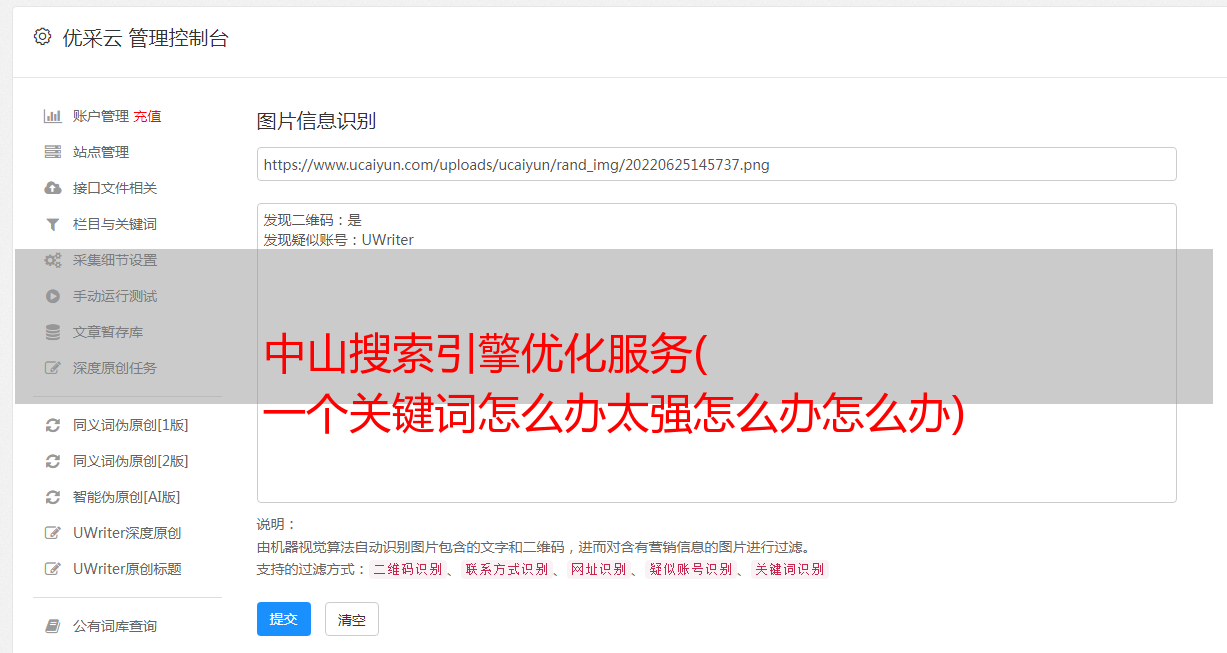Click the gears icon beside 采集细节设置

(x=53, y=260)
